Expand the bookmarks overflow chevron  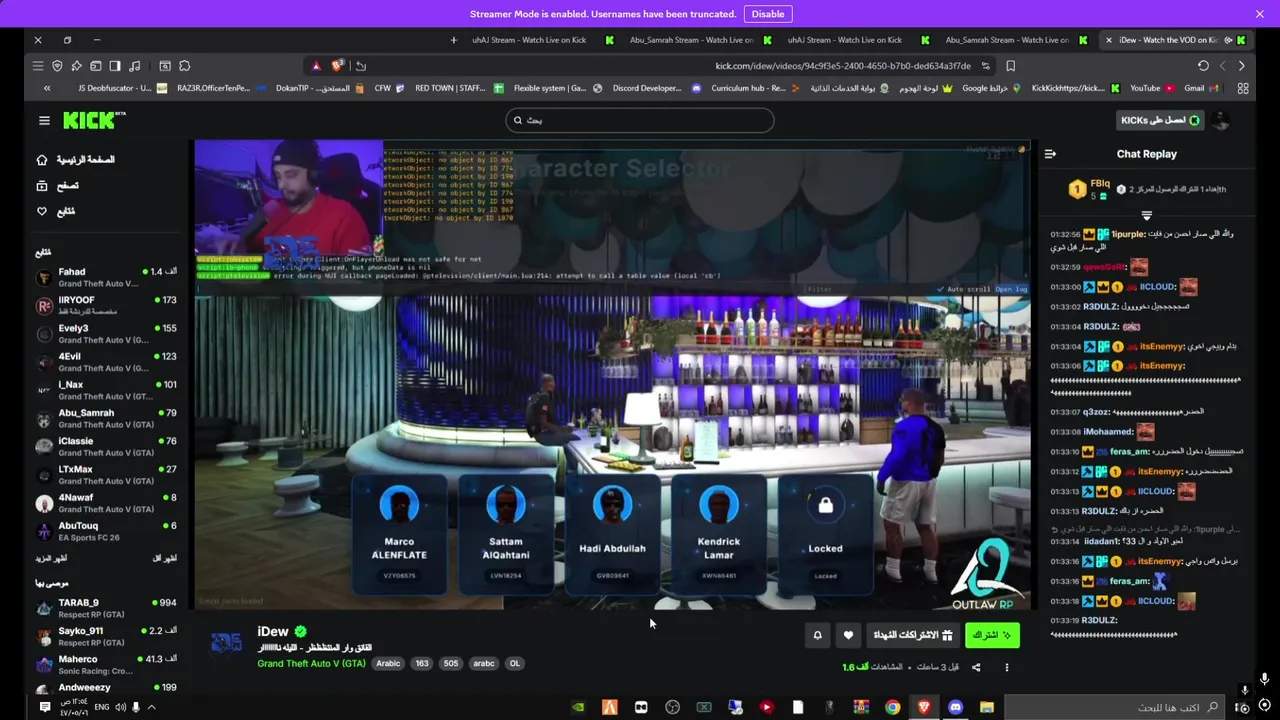pos(46,88)
